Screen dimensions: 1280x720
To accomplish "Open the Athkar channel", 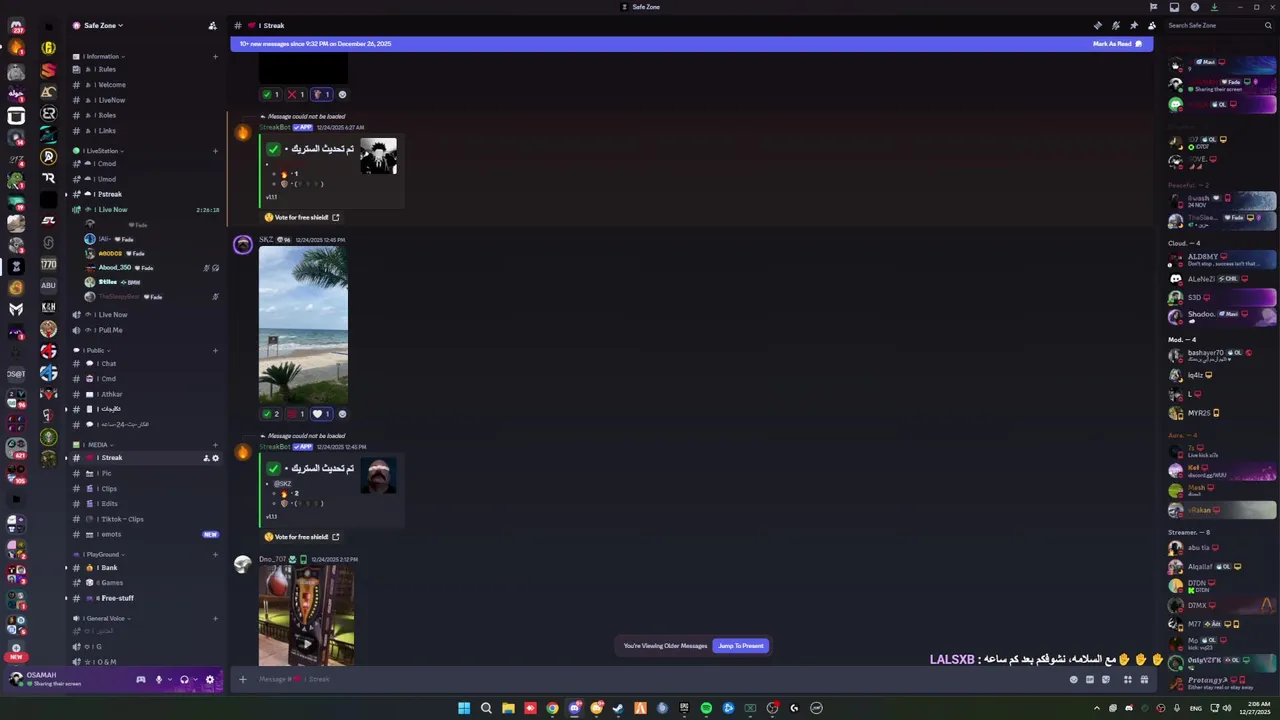I will click(145, 394).
